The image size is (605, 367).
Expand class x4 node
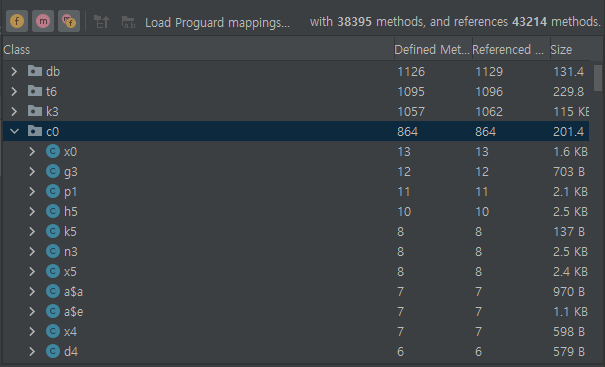click(32, 331)
